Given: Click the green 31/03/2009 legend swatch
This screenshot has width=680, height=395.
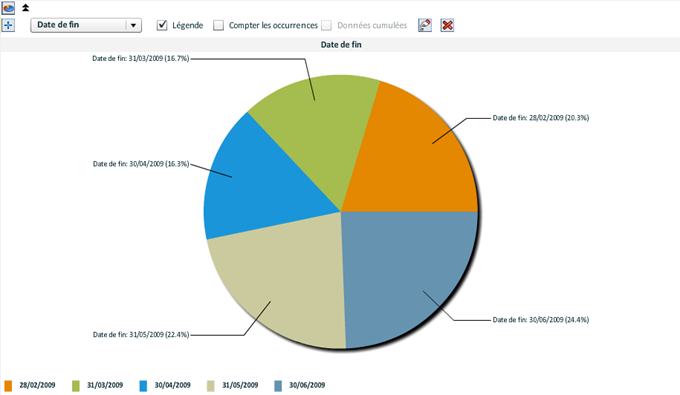Looking at the screenshot, I should [75, 385].
